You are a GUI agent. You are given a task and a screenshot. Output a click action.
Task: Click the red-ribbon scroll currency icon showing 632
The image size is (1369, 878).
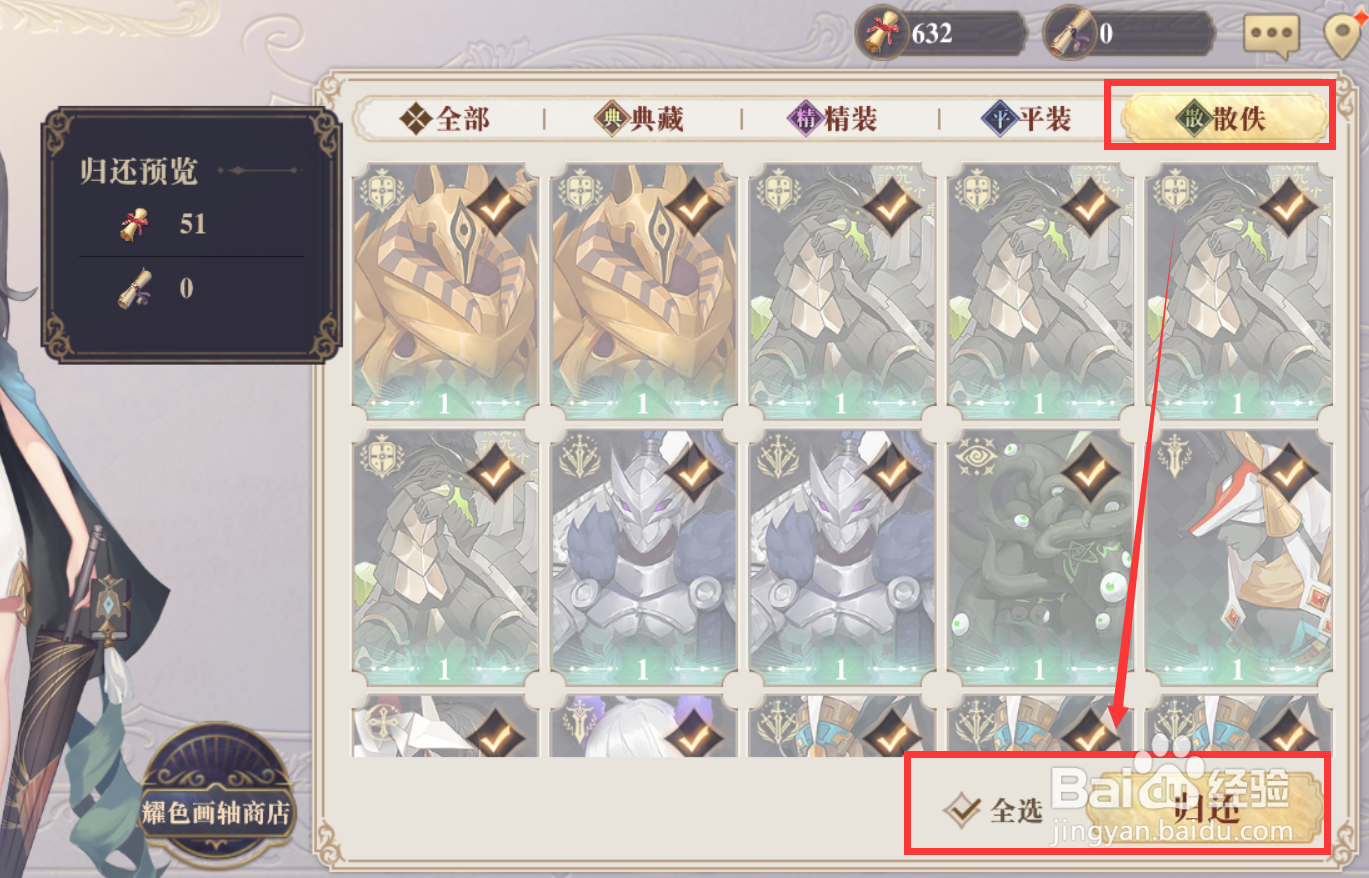coord(882,35)
